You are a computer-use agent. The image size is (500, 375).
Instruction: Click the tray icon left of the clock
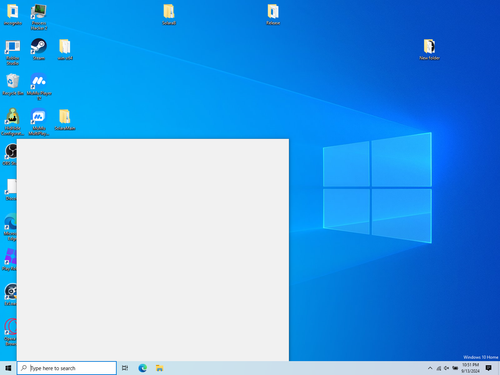tap(455, 368)
